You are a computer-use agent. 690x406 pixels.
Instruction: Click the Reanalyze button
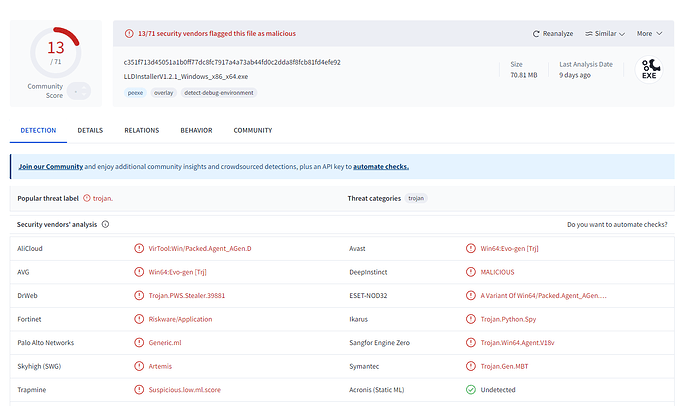pyautogui.click(x=553, y=33)
